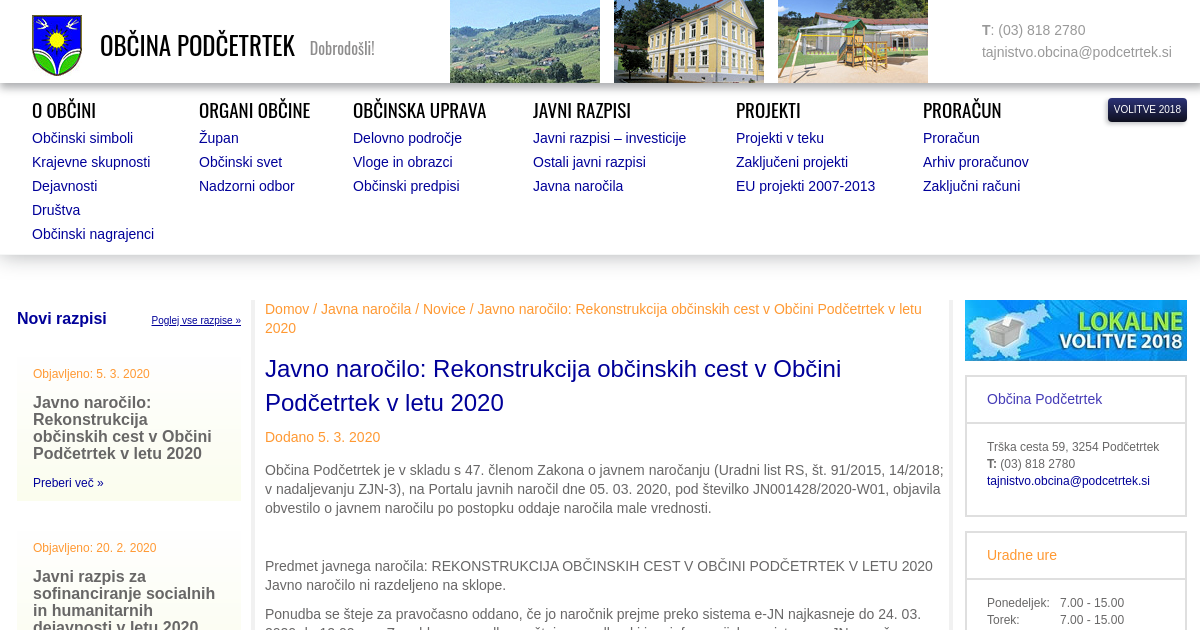Click the Občina Podčetrtek coat of arms logo

tap(57, 45)
